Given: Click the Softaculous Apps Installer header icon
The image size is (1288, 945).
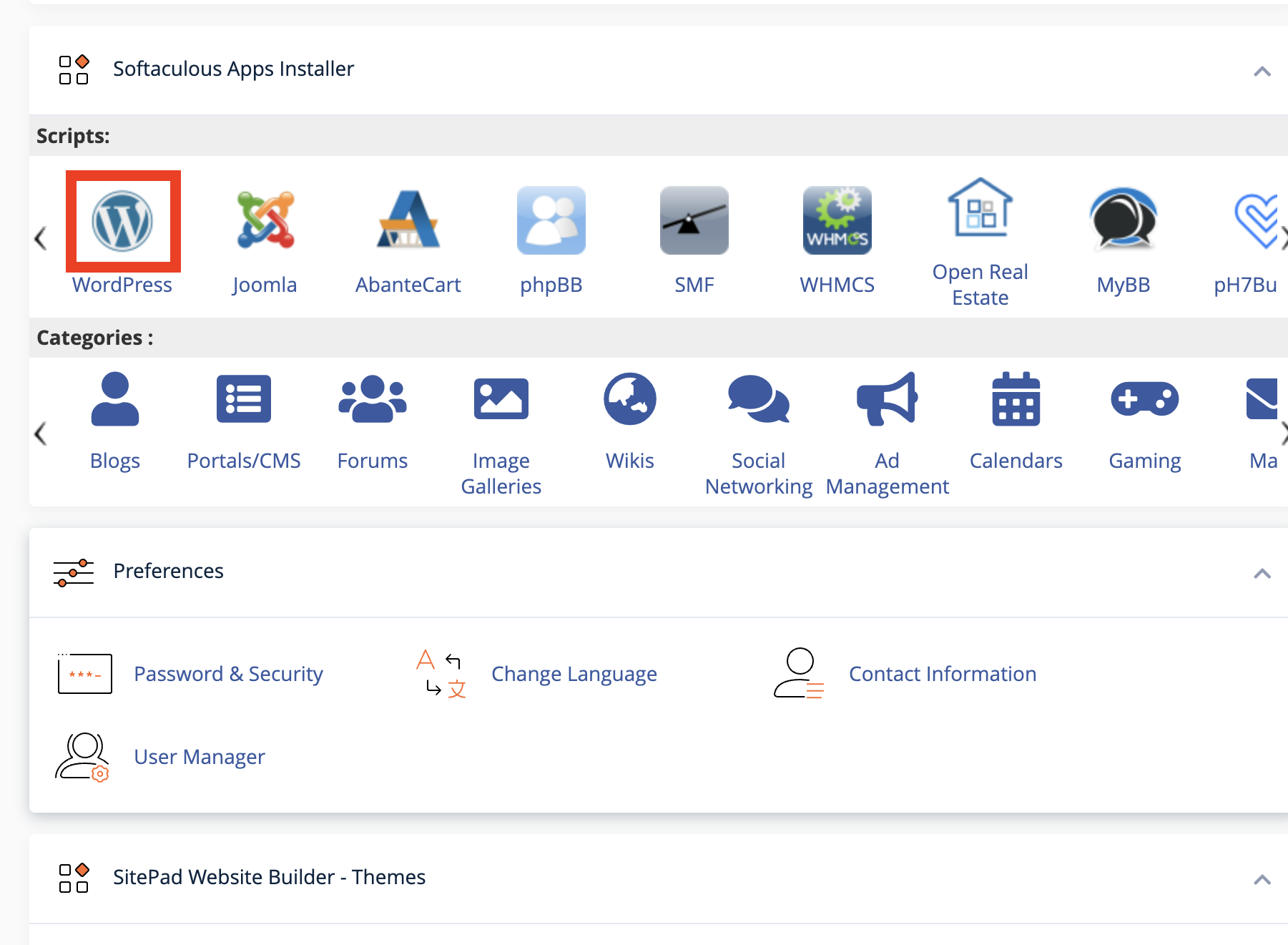Looking at the screenshot, I should 74,69.
